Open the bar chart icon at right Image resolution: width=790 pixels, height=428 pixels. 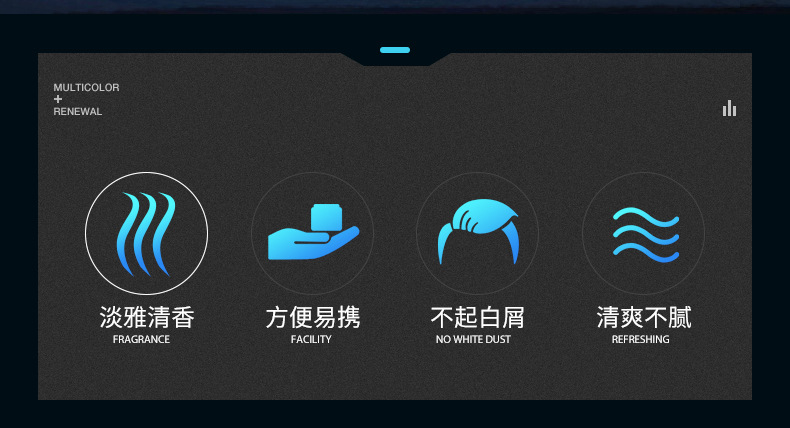(x=729, y=108)
